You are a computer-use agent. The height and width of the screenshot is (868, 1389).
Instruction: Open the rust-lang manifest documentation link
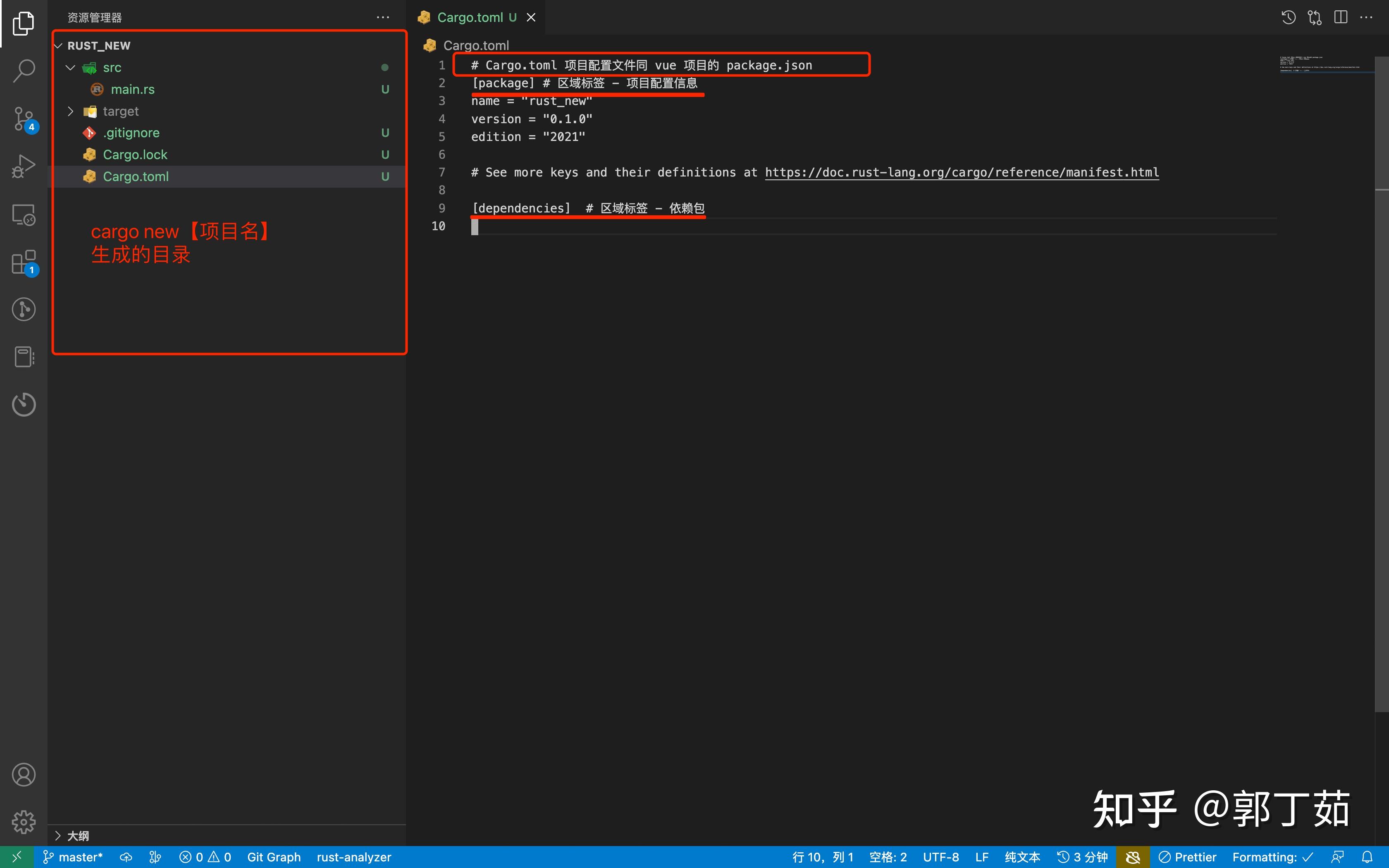point(962,172)
